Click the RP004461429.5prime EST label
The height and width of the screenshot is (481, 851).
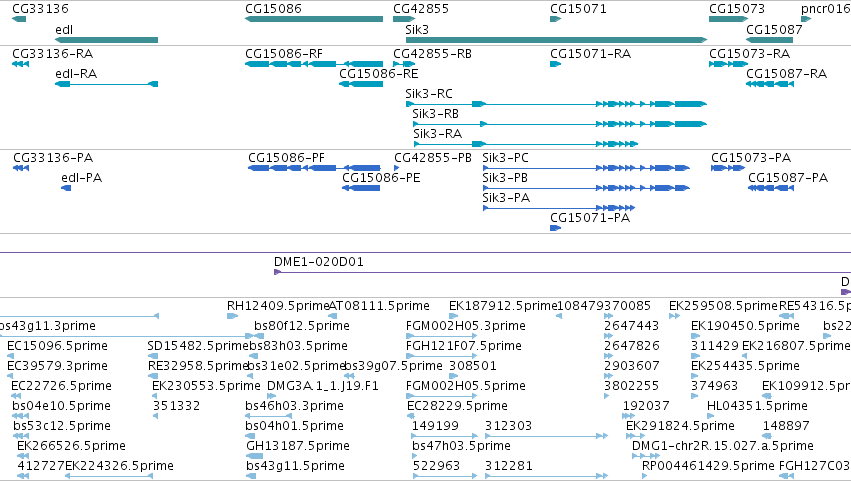(708, 466)
